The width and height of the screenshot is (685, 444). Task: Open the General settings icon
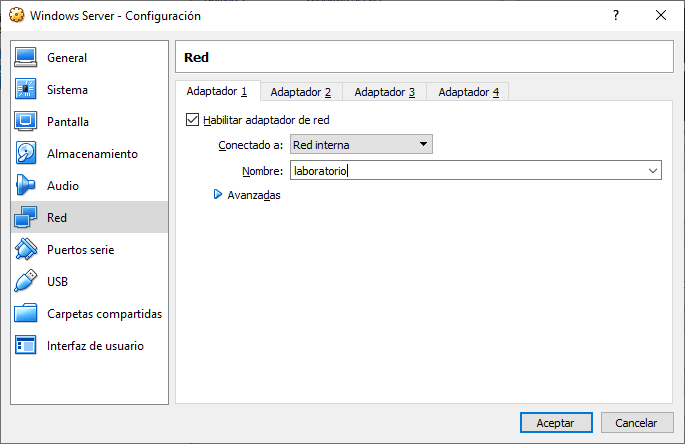point(27,58)
